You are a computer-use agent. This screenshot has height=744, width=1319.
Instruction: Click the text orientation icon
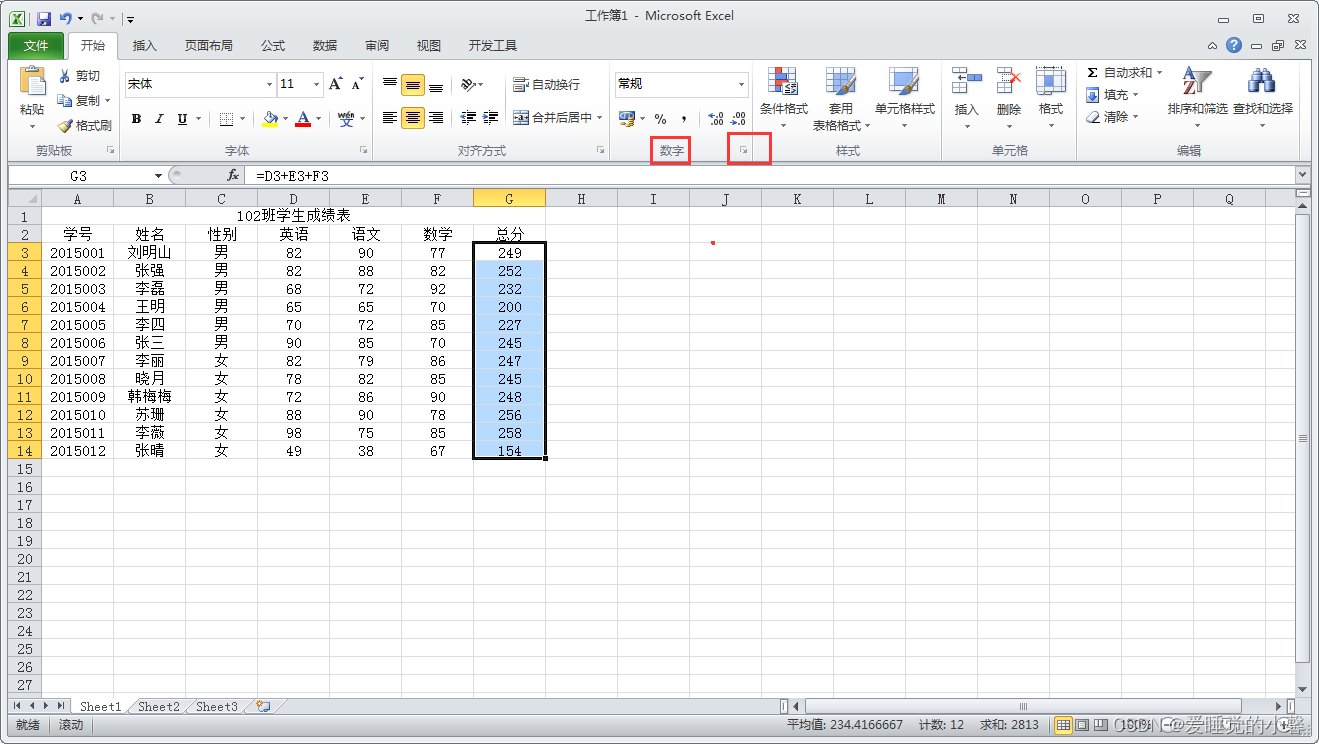click(468, 85)
